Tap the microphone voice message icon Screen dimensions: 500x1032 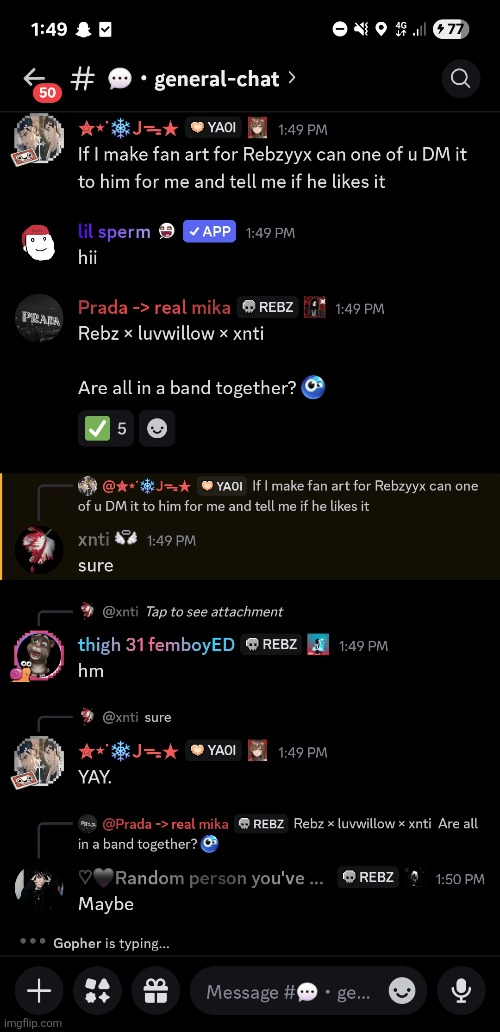click(x=461, y=991)
